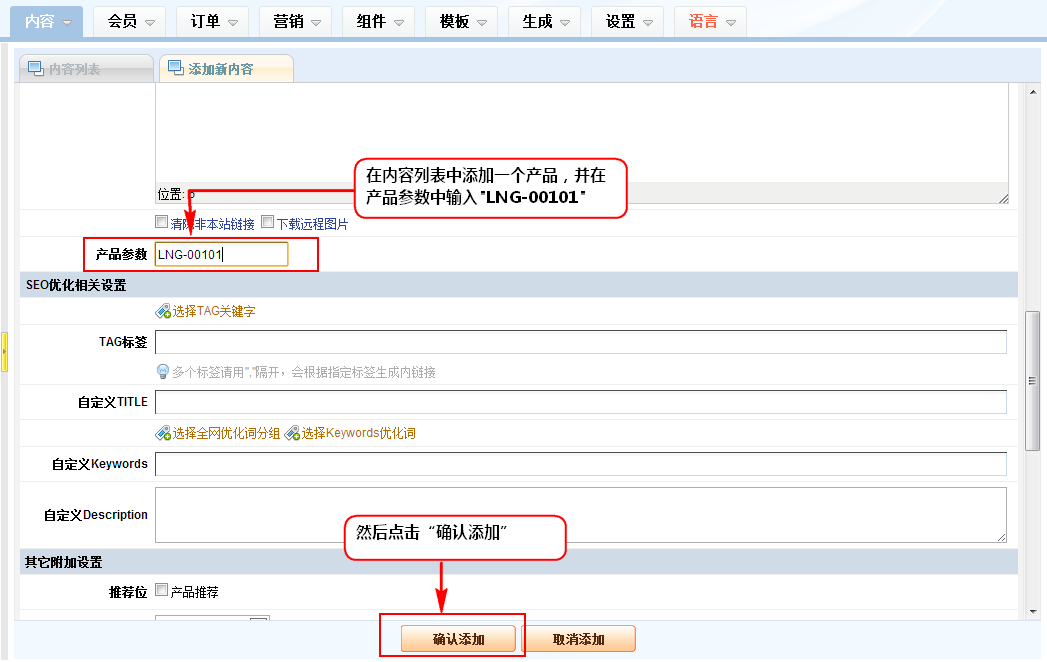Enable the 清除非本站链接 checkbox
The height and width of the screenshot is (662, 1047).
click(161, 222)
